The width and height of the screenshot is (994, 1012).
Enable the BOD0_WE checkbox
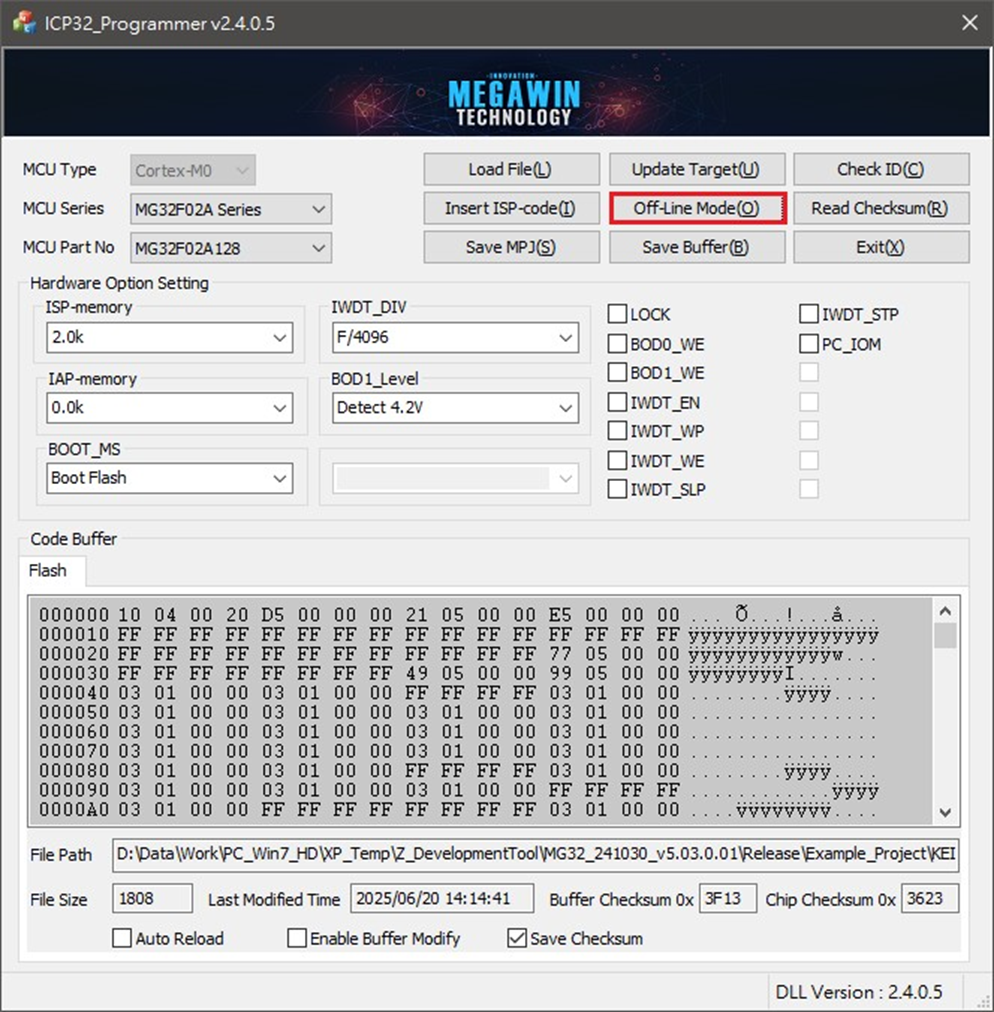point(618,343)
